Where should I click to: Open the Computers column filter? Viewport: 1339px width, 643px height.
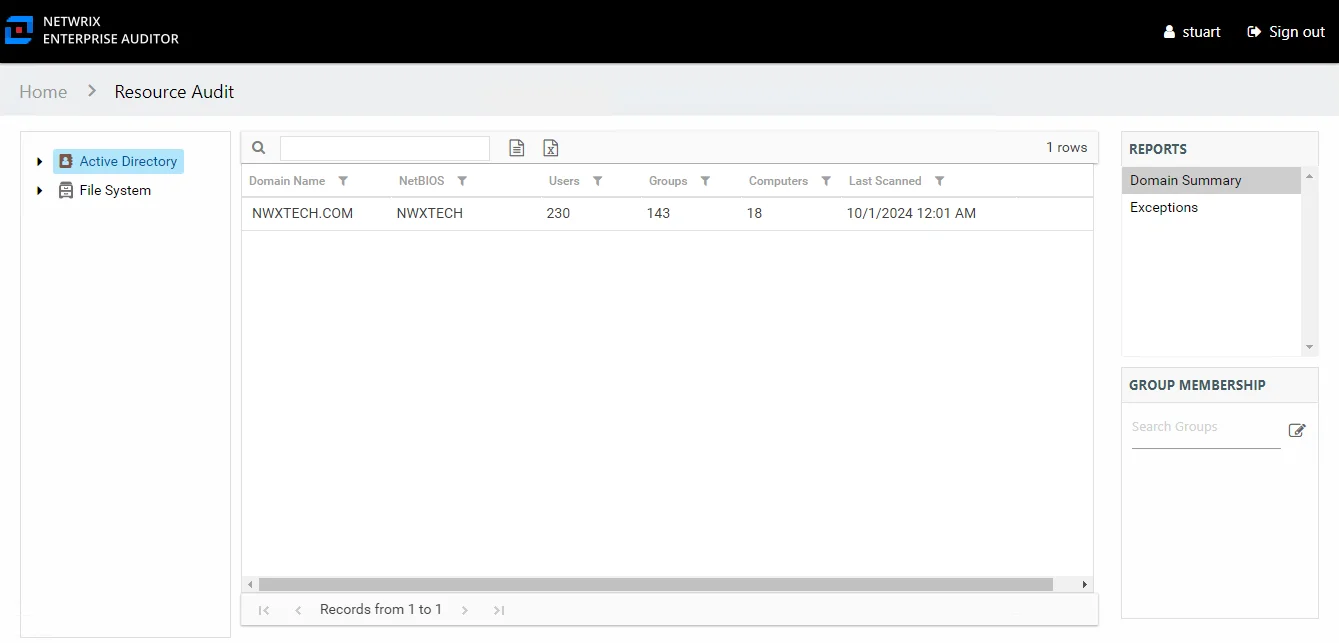pyautogui.click(x=826, y=181)
